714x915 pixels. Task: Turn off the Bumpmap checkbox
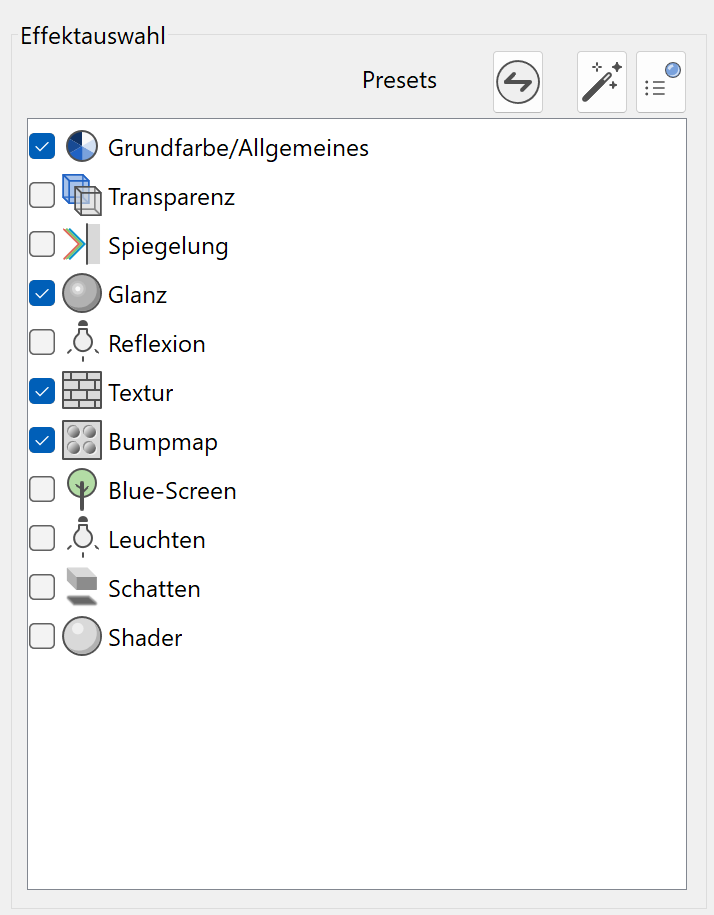pyautogui.click(x=42, y=440)
